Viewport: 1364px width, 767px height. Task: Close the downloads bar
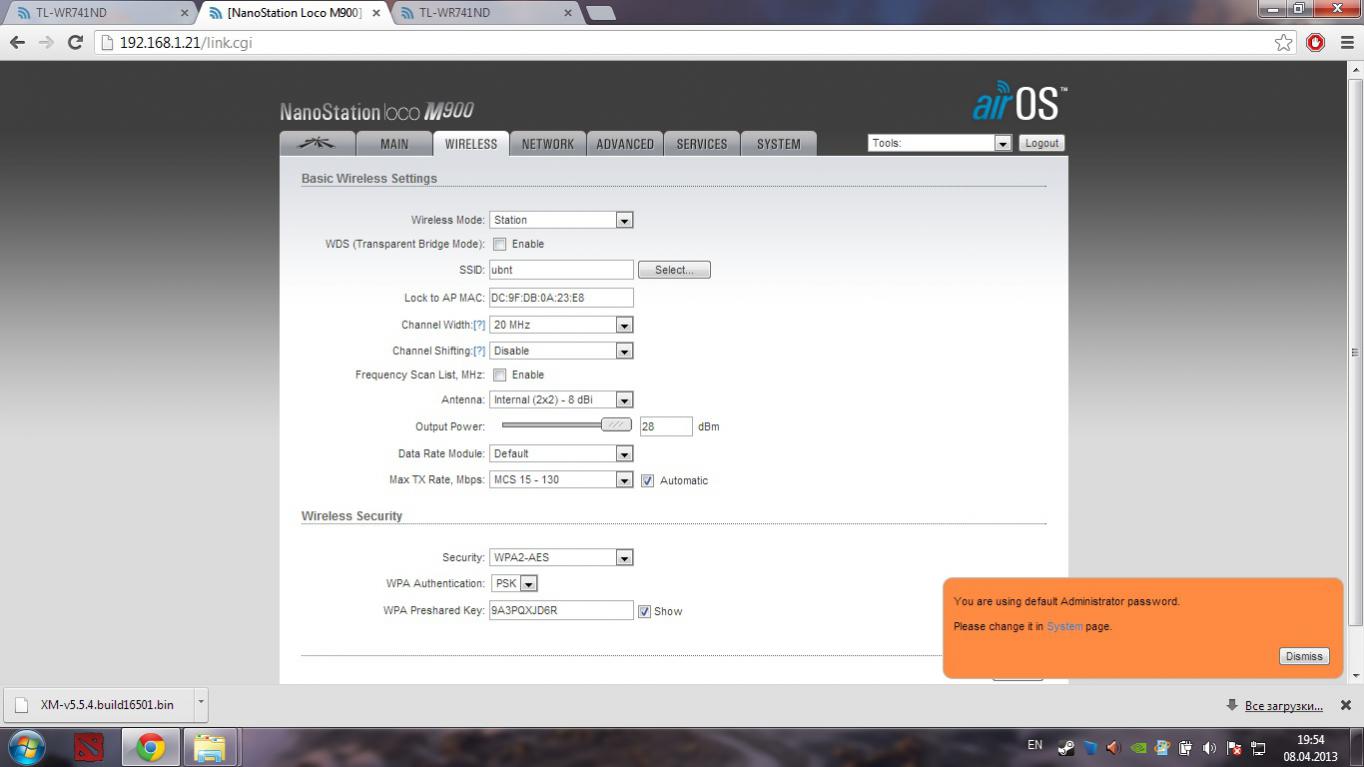coord(1345,705)
